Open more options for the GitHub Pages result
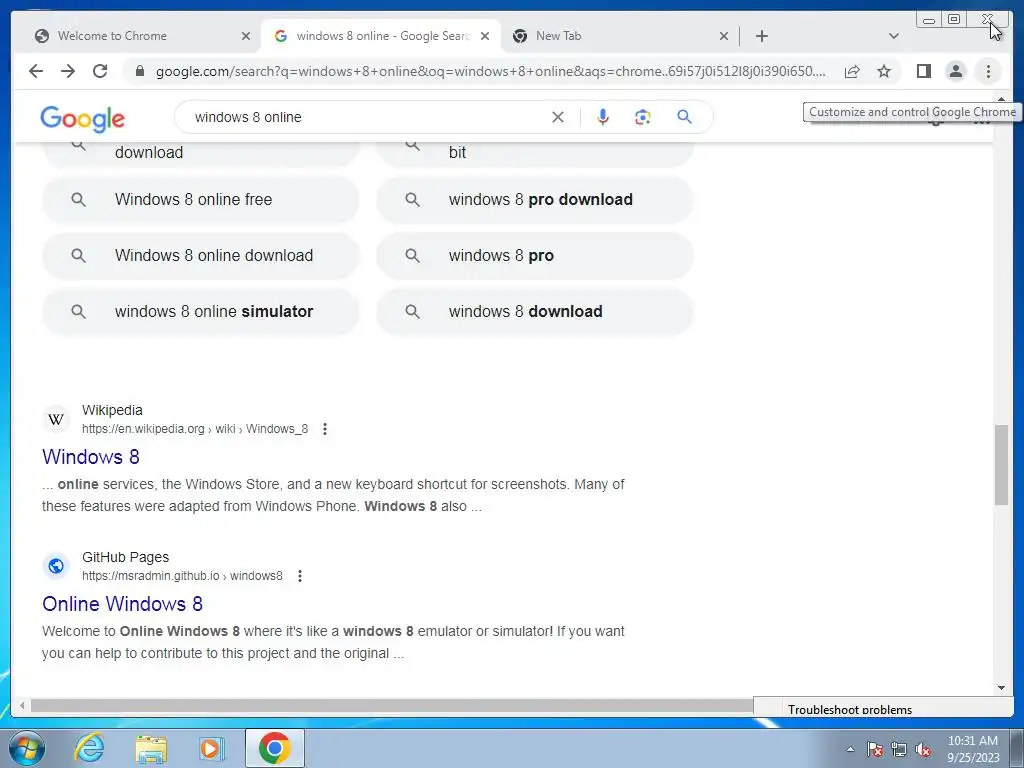The image size is (1024, 768). [x=300, y=576]
